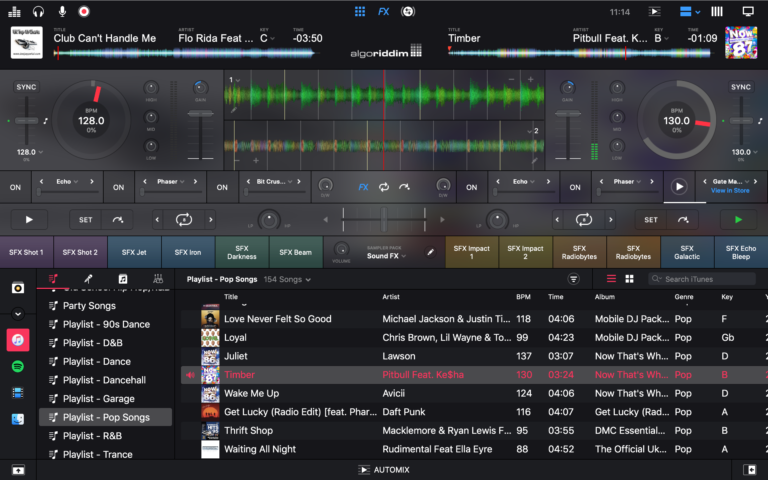Toggle the left deck loop icon
The width and height of the screenshot is (768, 480).
pos(184,219)
